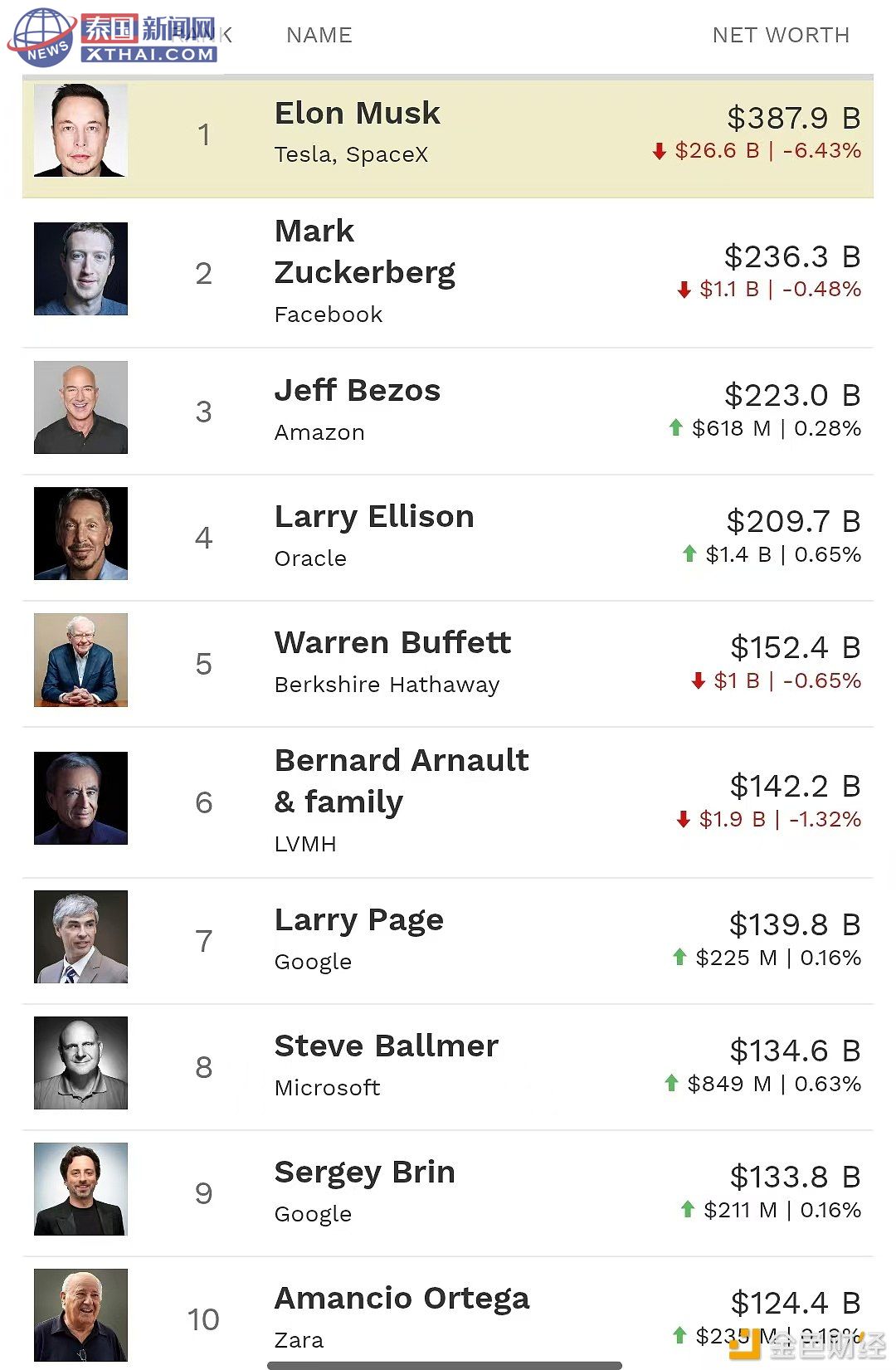The image size is (896, 1370).
Task: Open Warren Buffett's portrait
Action: [80, 660]
